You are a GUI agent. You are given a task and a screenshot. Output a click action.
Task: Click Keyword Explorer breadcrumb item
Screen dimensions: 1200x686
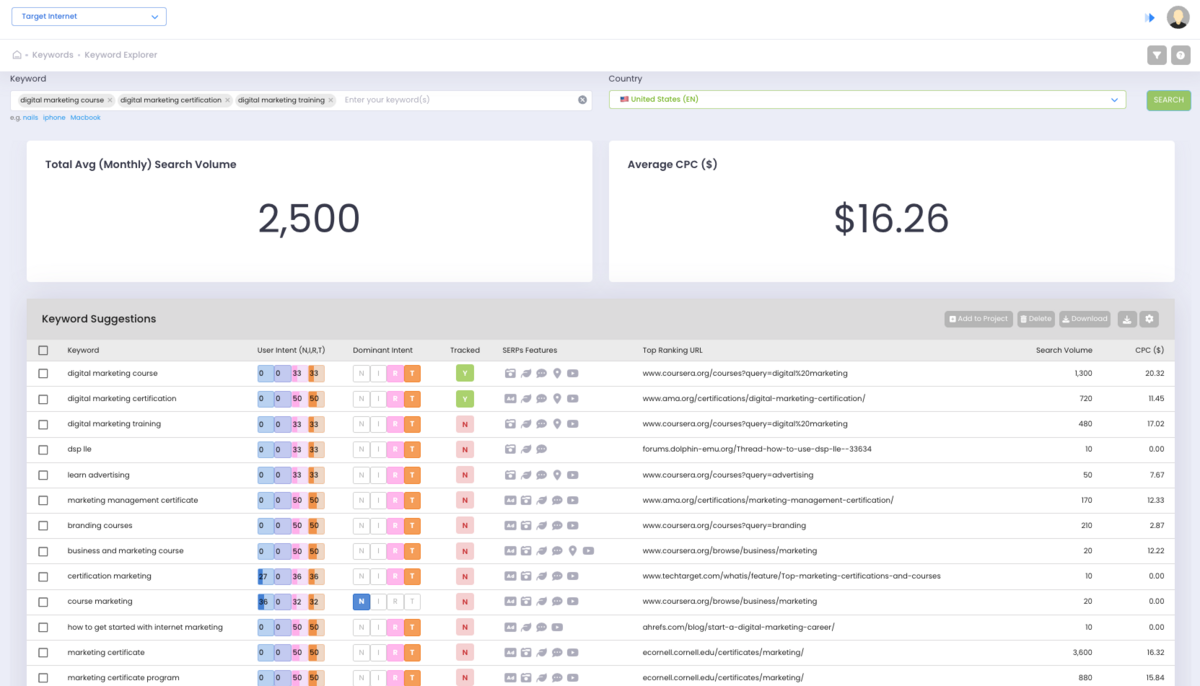click(121, 55)
